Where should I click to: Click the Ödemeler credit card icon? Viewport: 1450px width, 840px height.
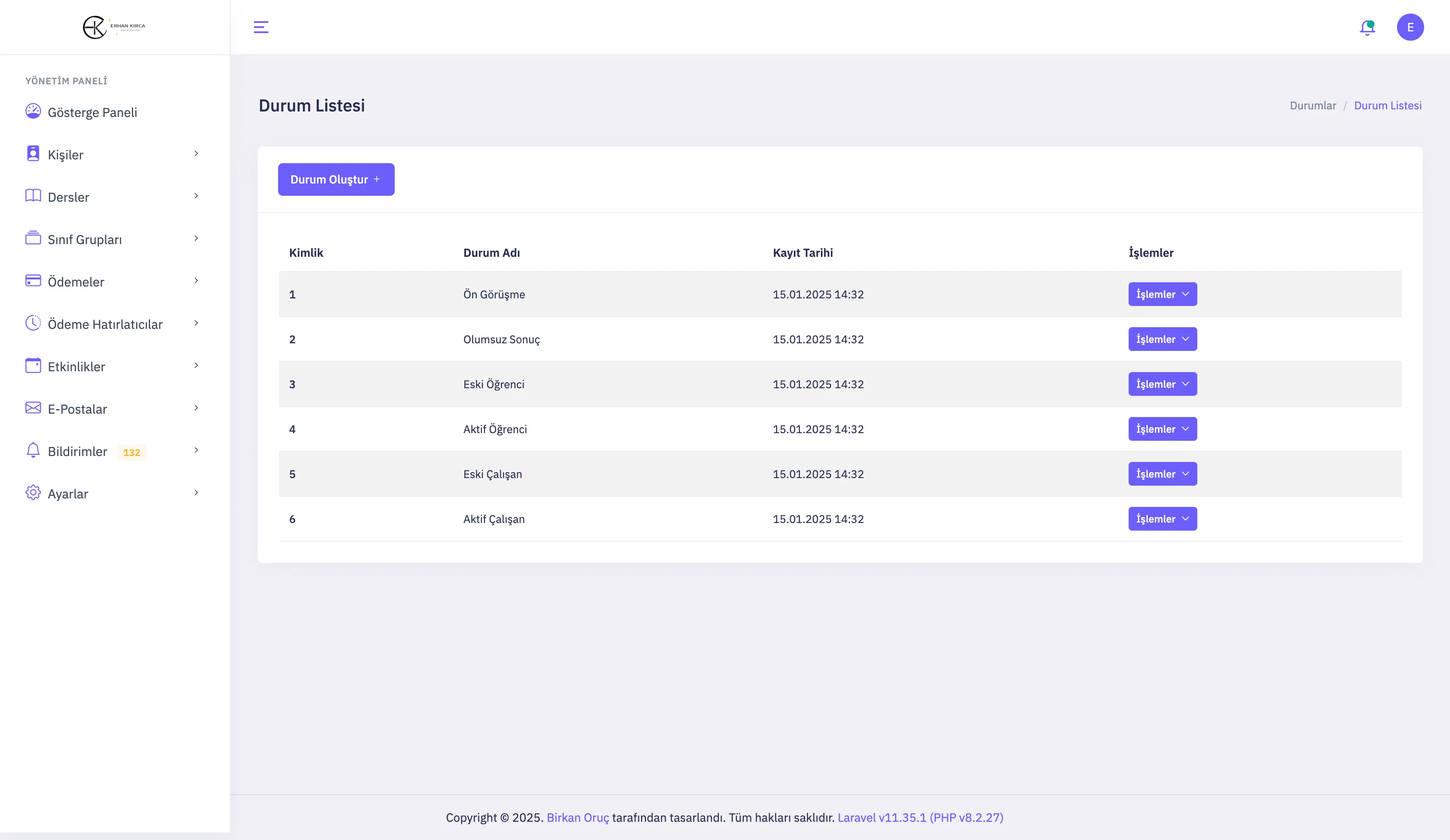(33, 281)
